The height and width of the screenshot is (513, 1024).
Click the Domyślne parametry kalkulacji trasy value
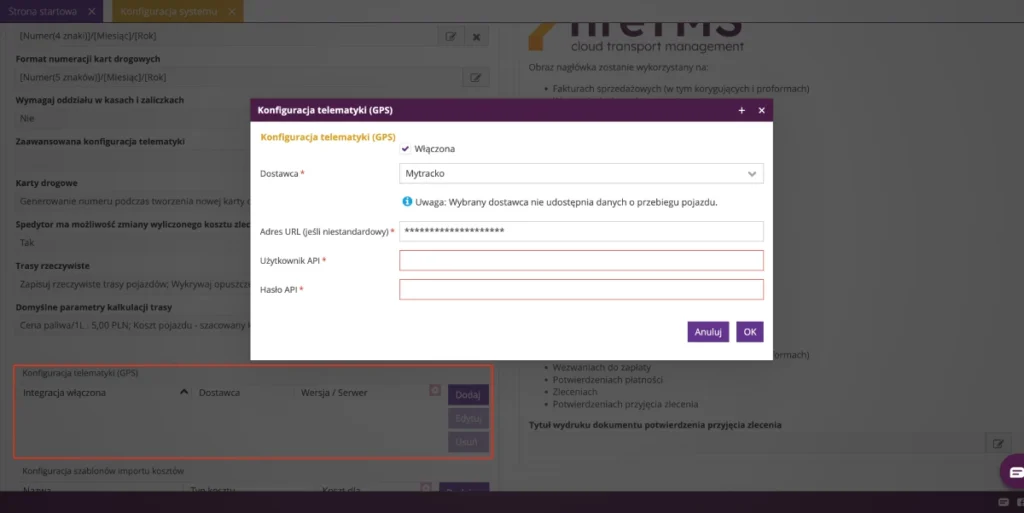point(133,325)
